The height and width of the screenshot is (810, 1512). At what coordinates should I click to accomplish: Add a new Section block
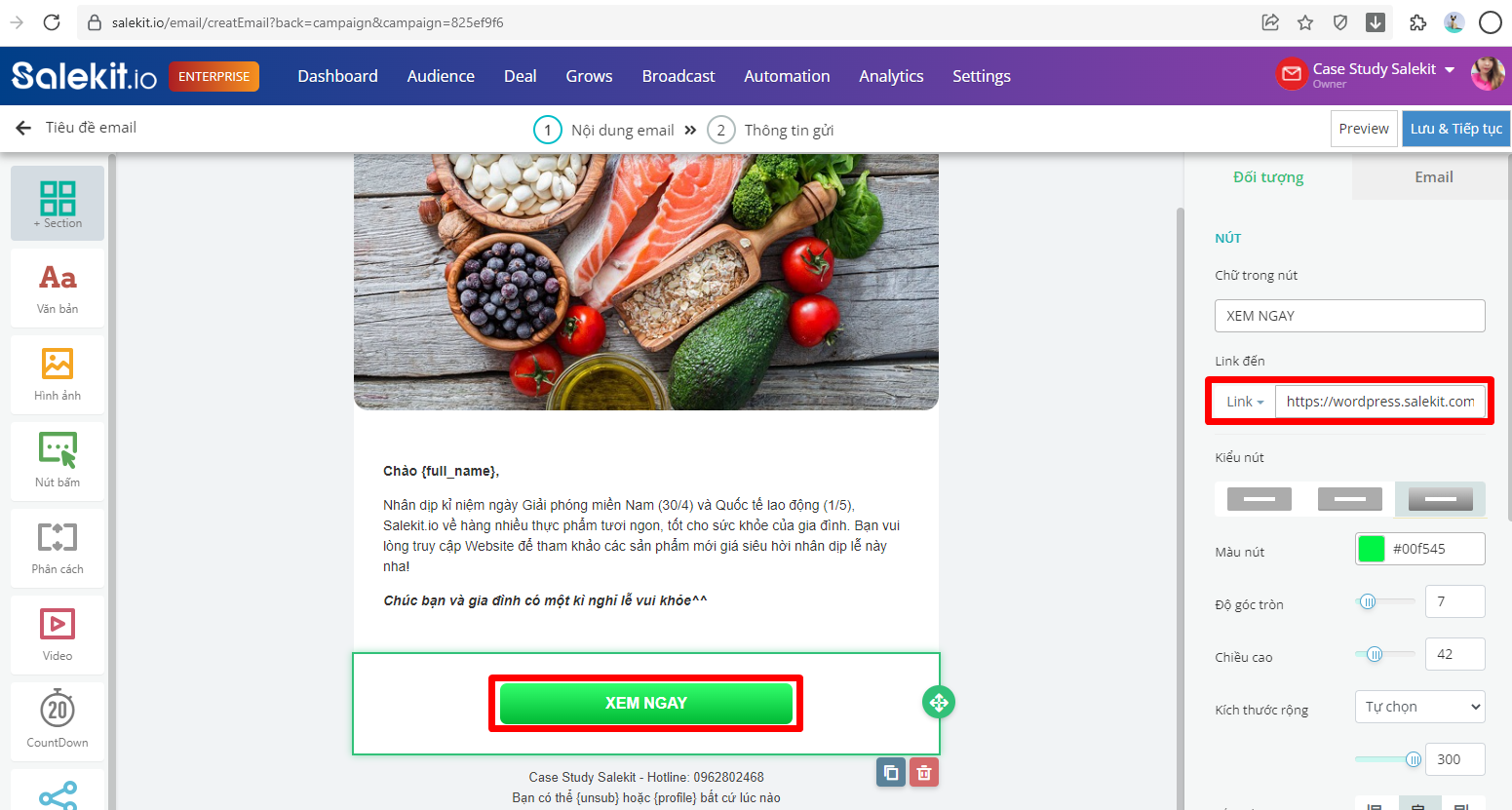pyautogui.click(x=58, y=203)
